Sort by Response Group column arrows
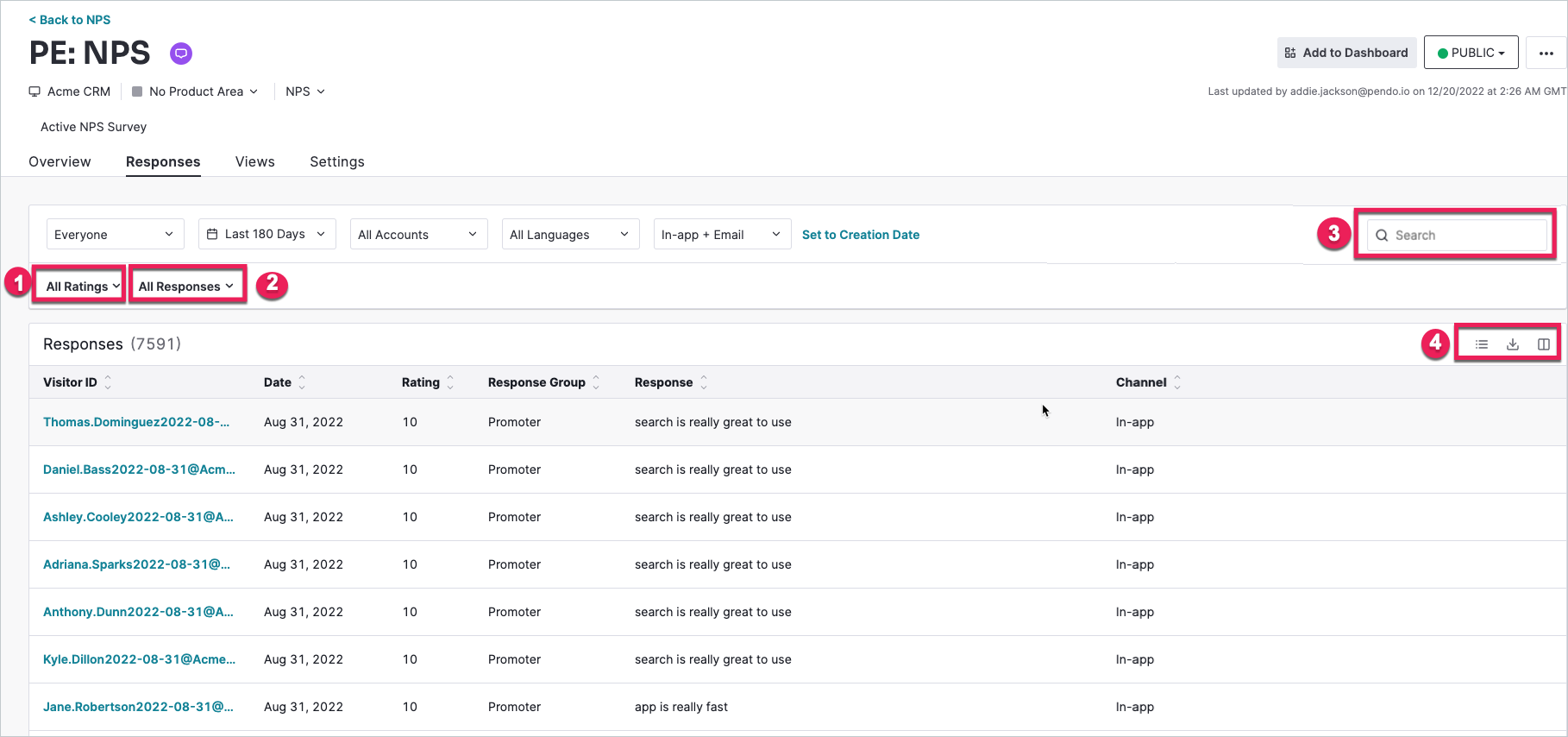 [596, 382]
